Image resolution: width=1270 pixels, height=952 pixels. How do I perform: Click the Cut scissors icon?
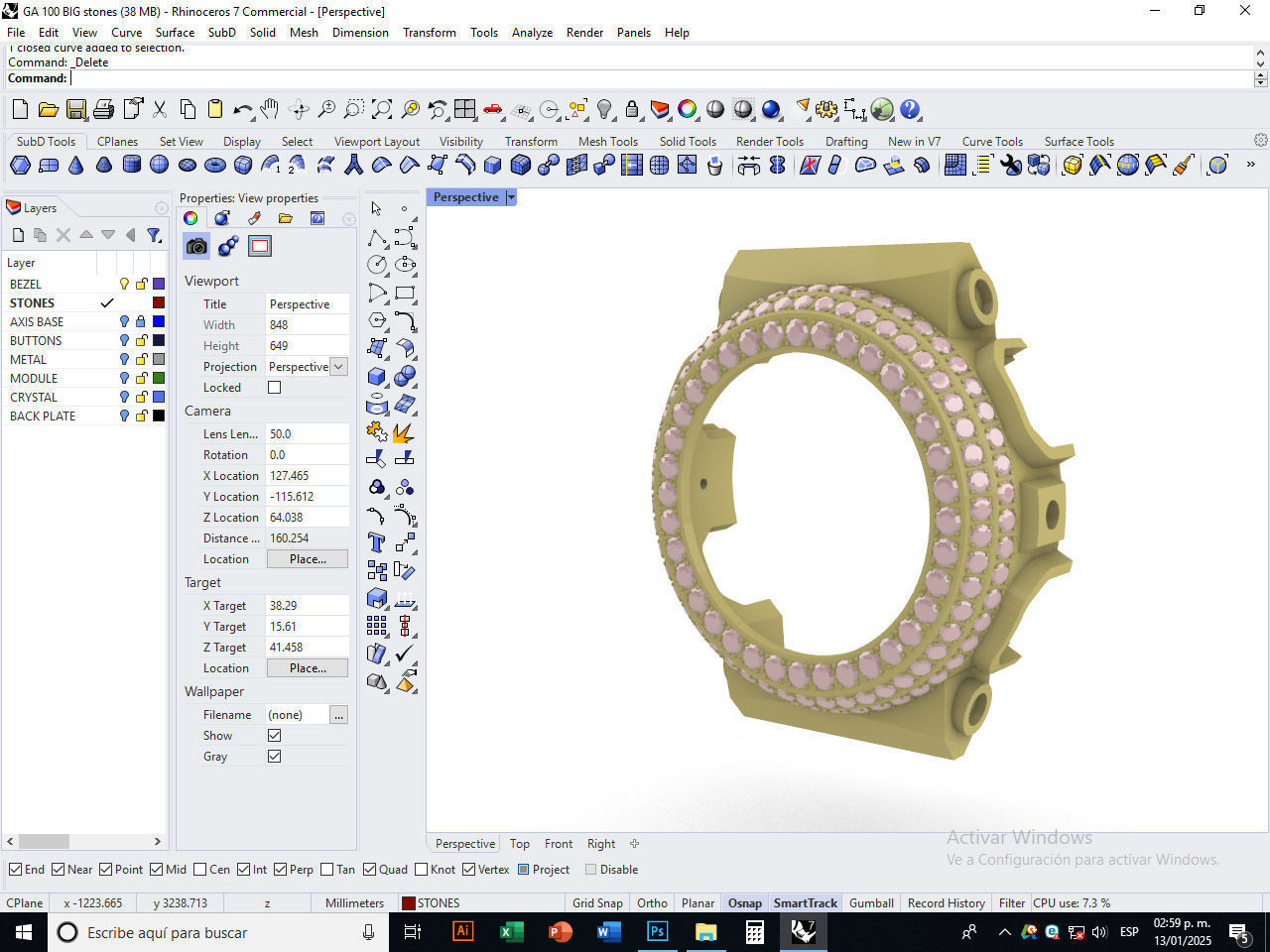pyautogui.click(x=160, y=109)
